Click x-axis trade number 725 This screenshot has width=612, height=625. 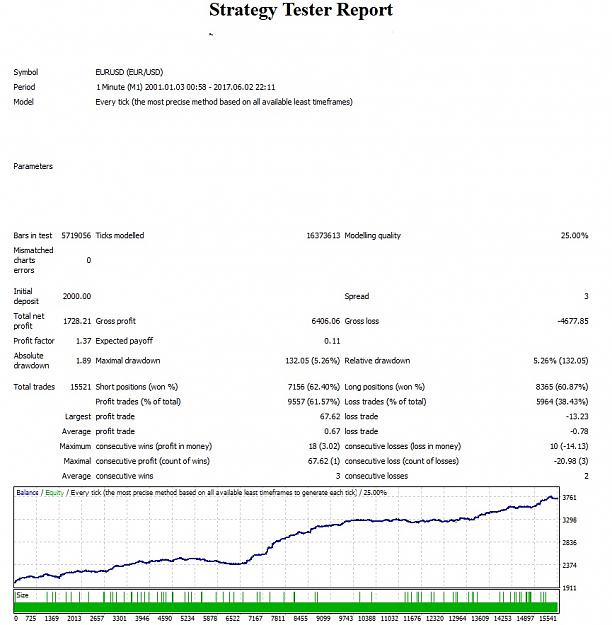(30, 618)
